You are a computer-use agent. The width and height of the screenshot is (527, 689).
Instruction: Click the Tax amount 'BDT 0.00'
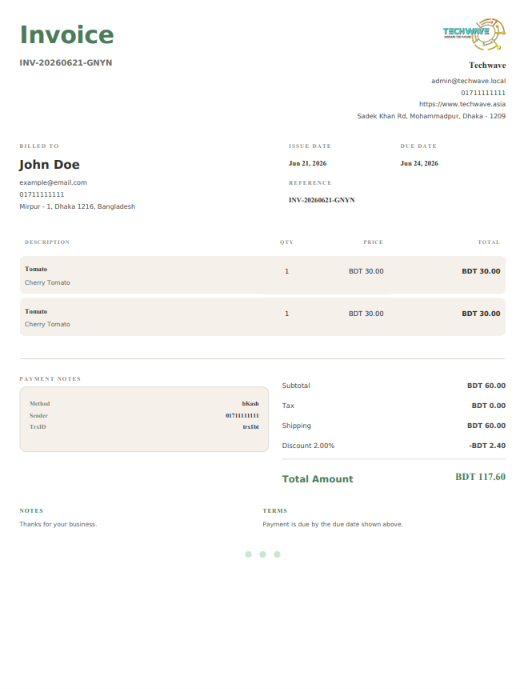coord(488,406)
